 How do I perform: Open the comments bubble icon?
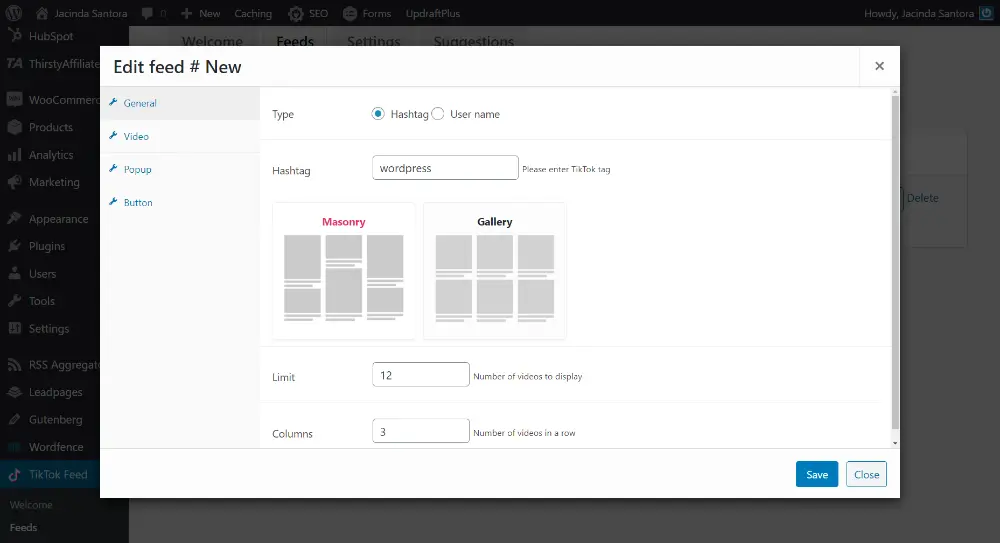coord(147,13)
